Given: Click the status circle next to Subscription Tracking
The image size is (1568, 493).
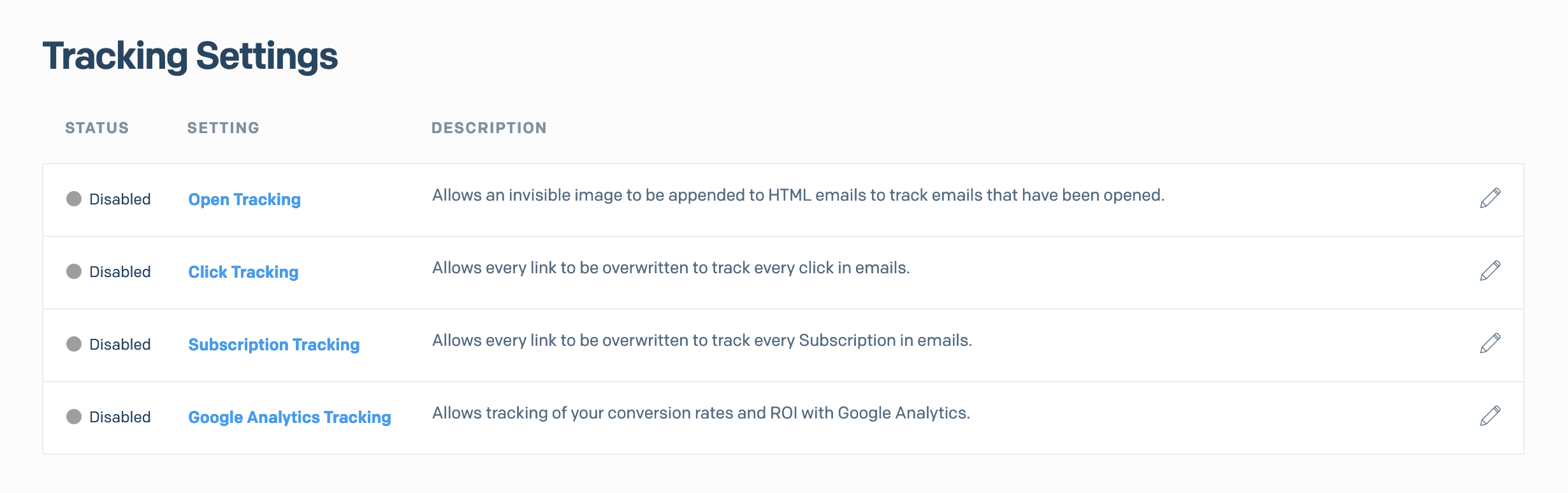Looking at the screenshot, I should pyautogui.click(x=73, y=344).
